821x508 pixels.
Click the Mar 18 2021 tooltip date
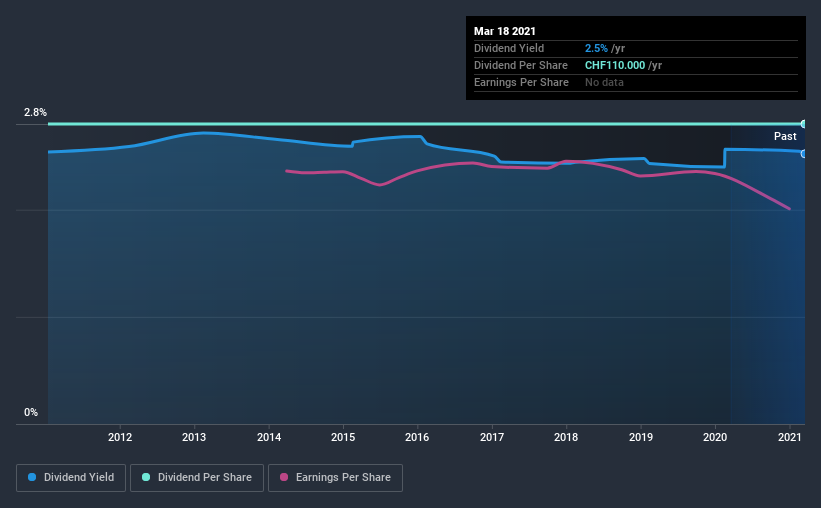[506, 30]
